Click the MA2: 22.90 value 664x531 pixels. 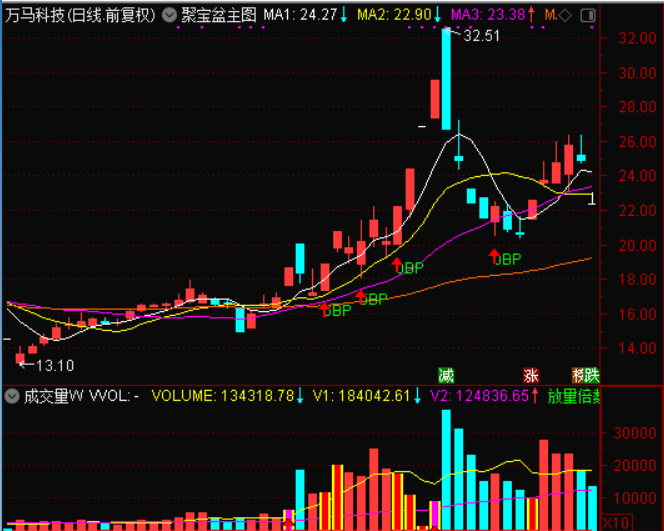(394, 16)
